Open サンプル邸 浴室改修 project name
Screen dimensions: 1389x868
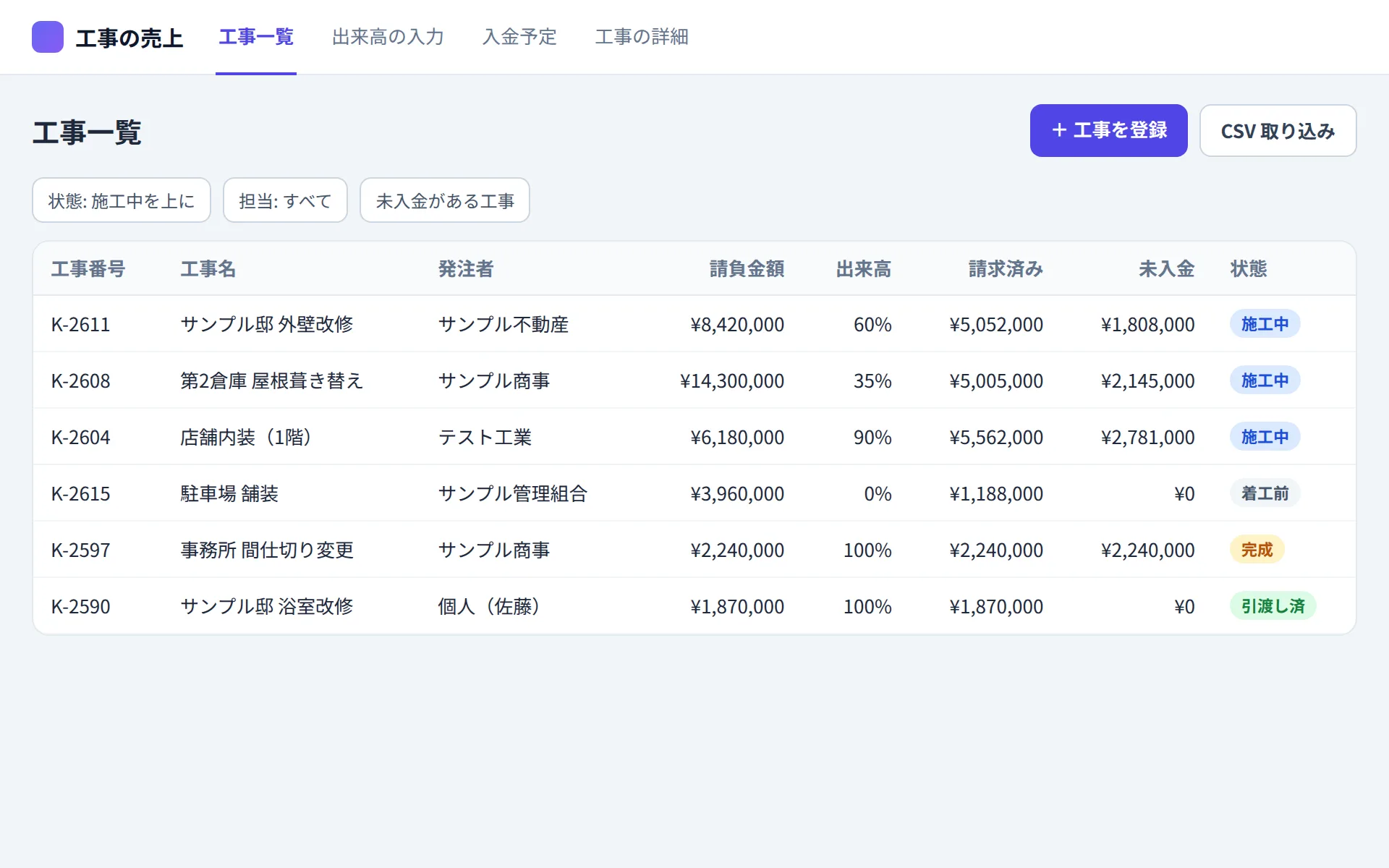(x=267, y=606)
